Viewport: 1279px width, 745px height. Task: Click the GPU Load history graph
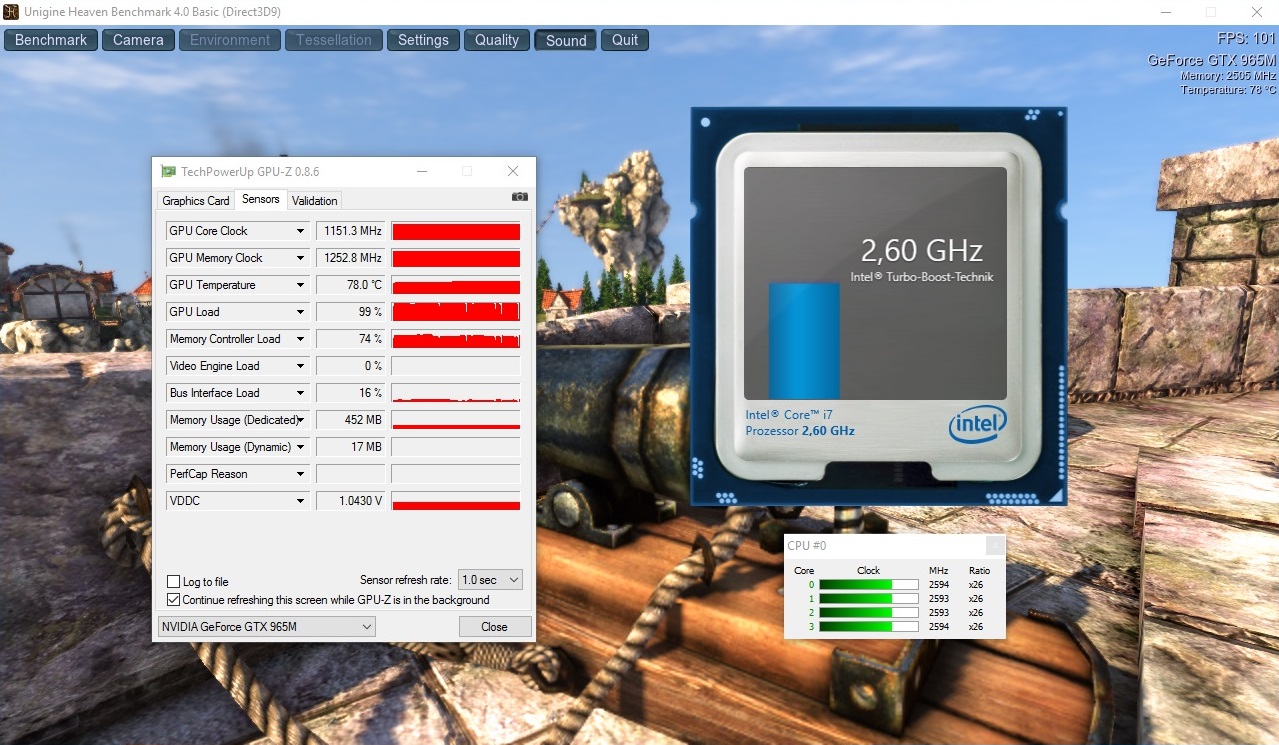(x=456, y=312)
